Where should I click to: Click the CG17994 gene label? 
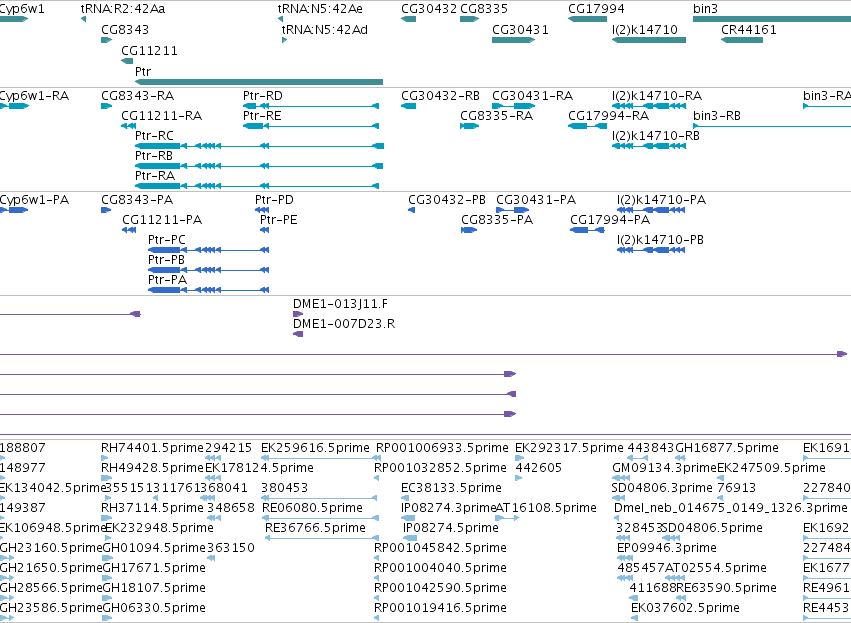point(596,9)
